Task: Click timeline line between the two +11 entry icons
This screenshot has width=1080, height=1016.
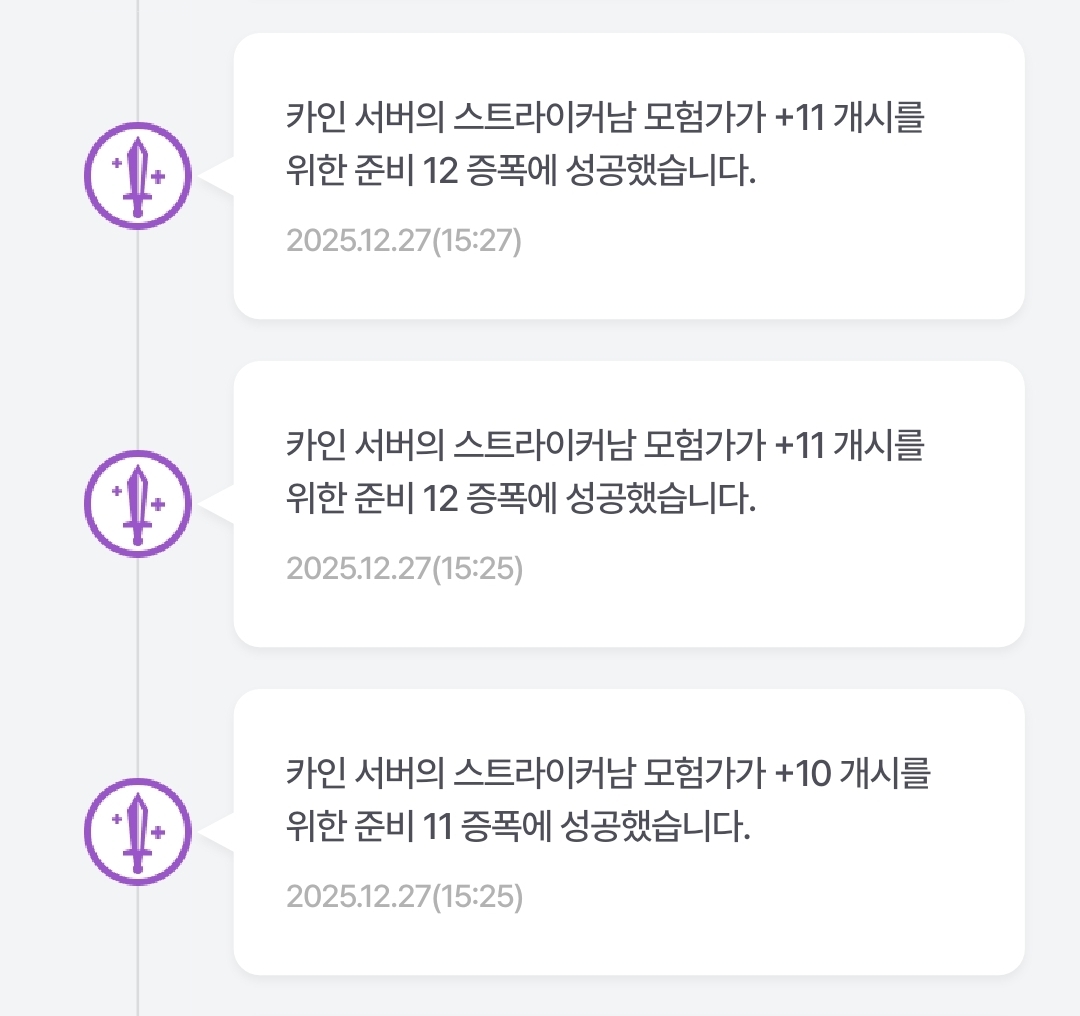Action: tap(138, 340)
